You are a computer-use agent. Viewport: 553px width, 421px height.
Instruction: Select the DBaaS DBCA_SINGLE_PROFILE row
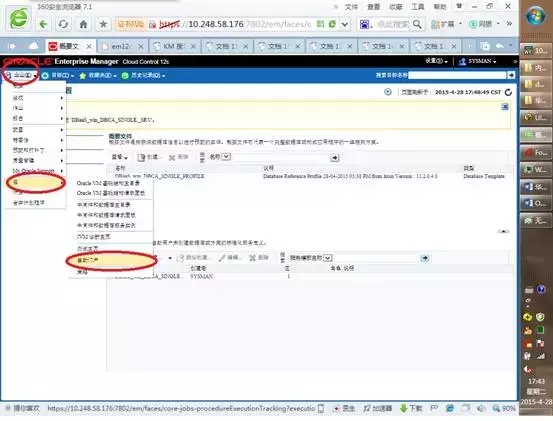tap(310, 176)
